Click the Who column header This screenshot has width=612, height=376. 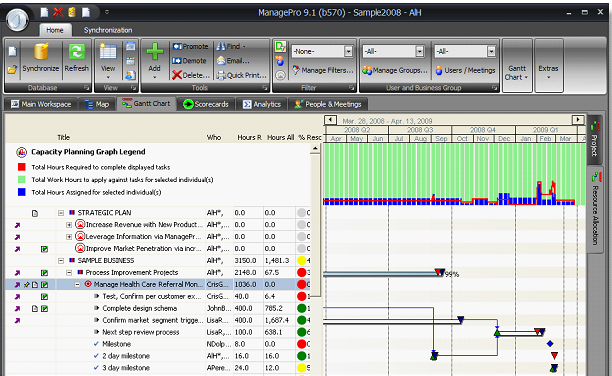[213, 137]
